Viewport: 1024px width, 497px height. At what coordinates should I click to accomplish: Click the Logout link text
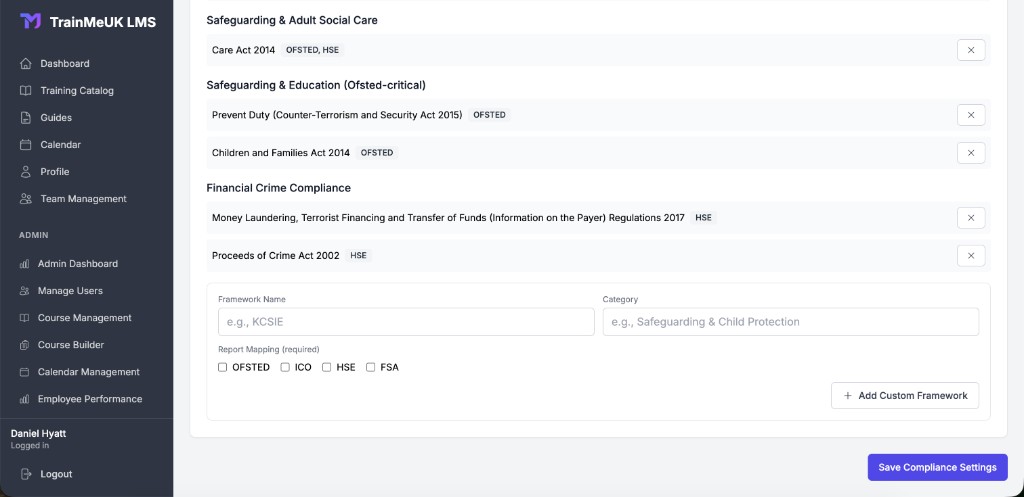point(56,474)
